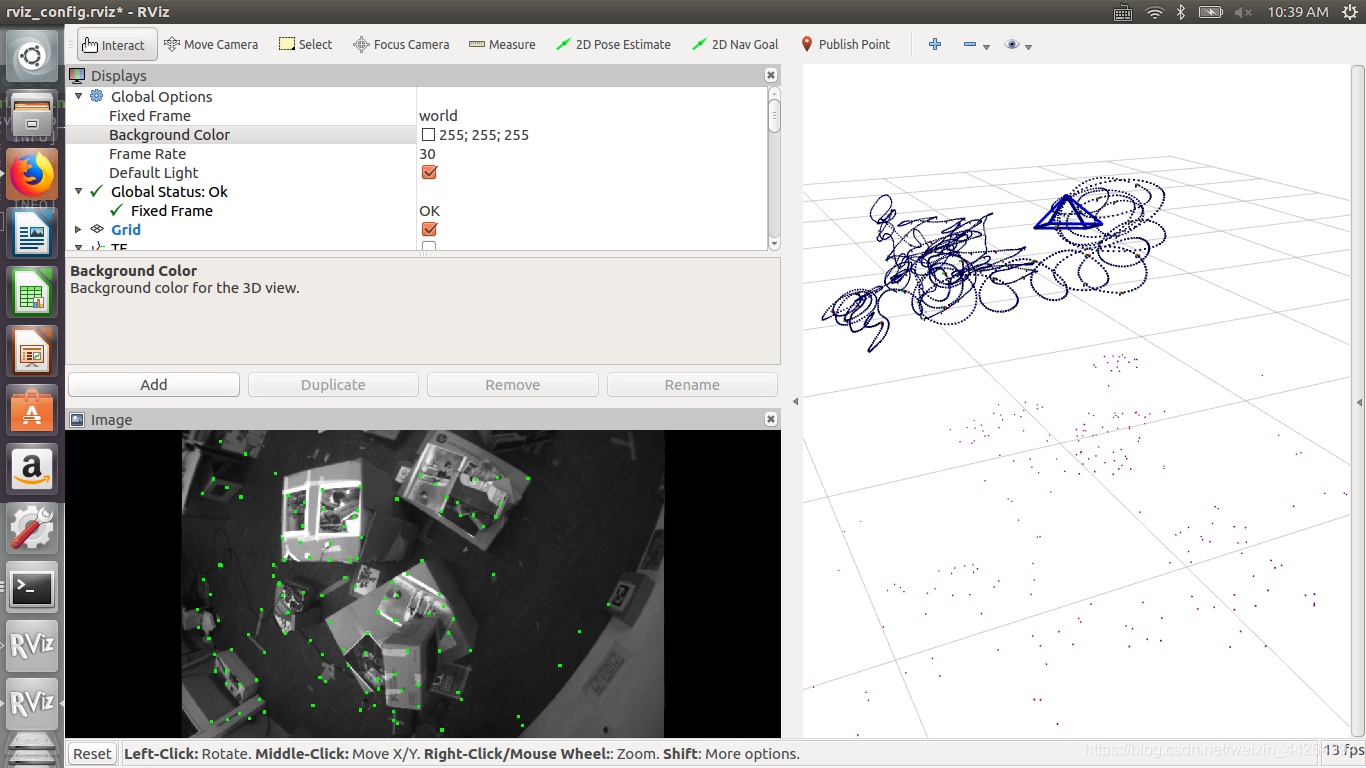Edit the Fixed Frame value 'world'
The height and width of the screenshot is (768, 1366).
[x=591, y=115]
